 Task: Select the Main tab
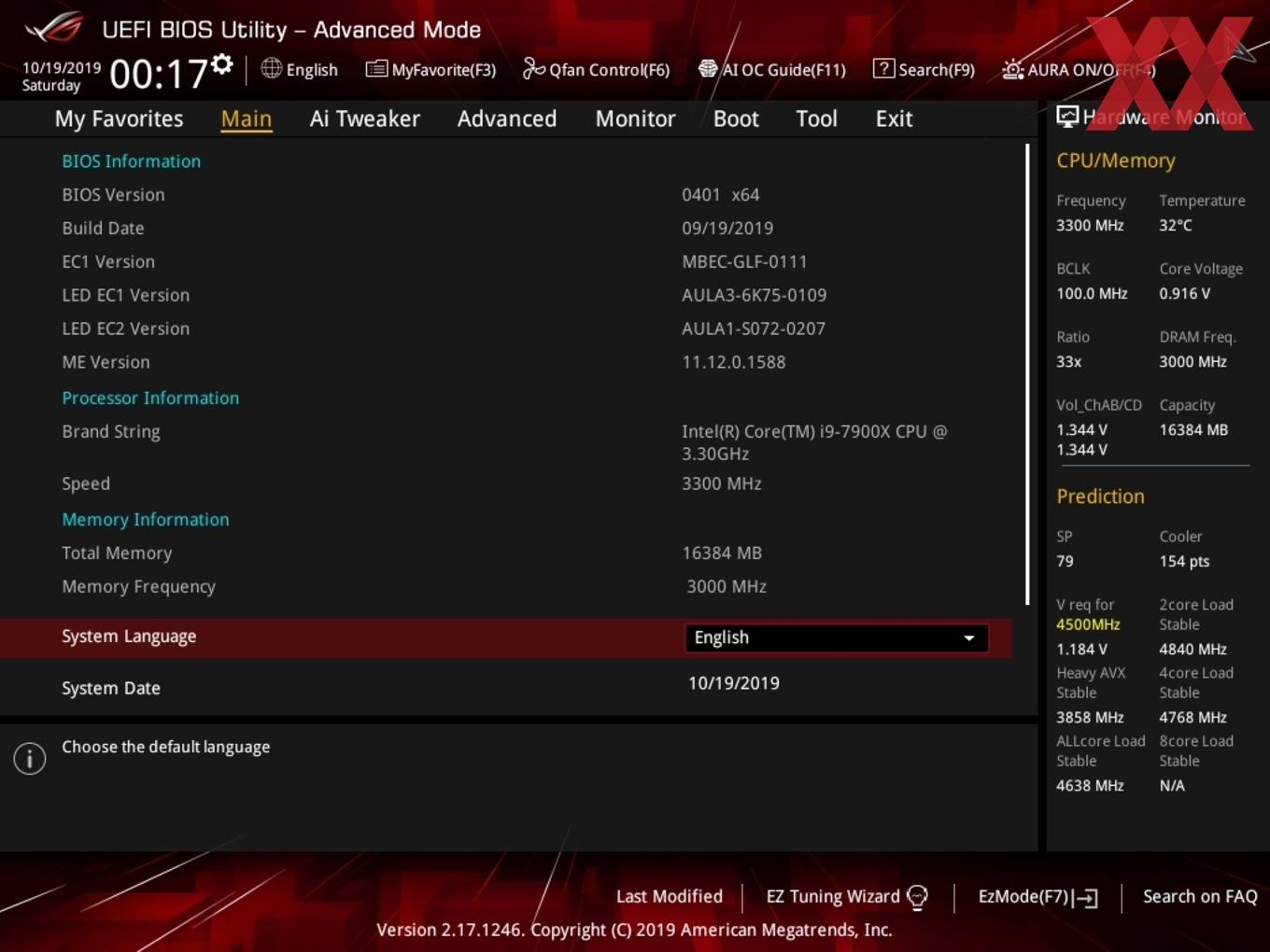click(x=247, y=119)
